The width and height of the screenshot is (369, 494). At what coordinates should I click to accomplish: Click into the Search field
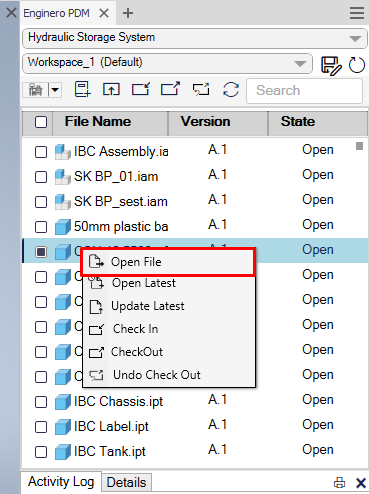tap(304, 91)
